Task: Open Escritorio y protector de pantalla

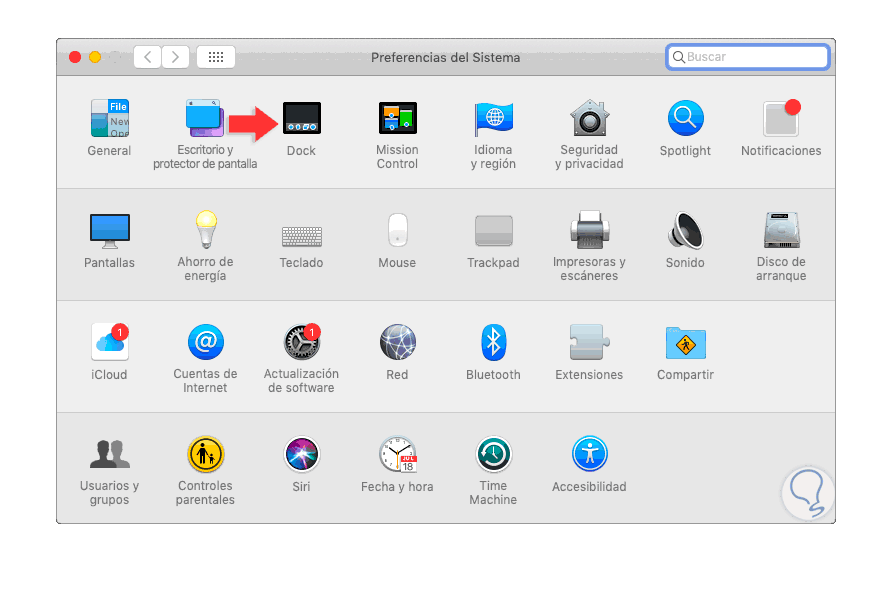Action: click(205, 118)
